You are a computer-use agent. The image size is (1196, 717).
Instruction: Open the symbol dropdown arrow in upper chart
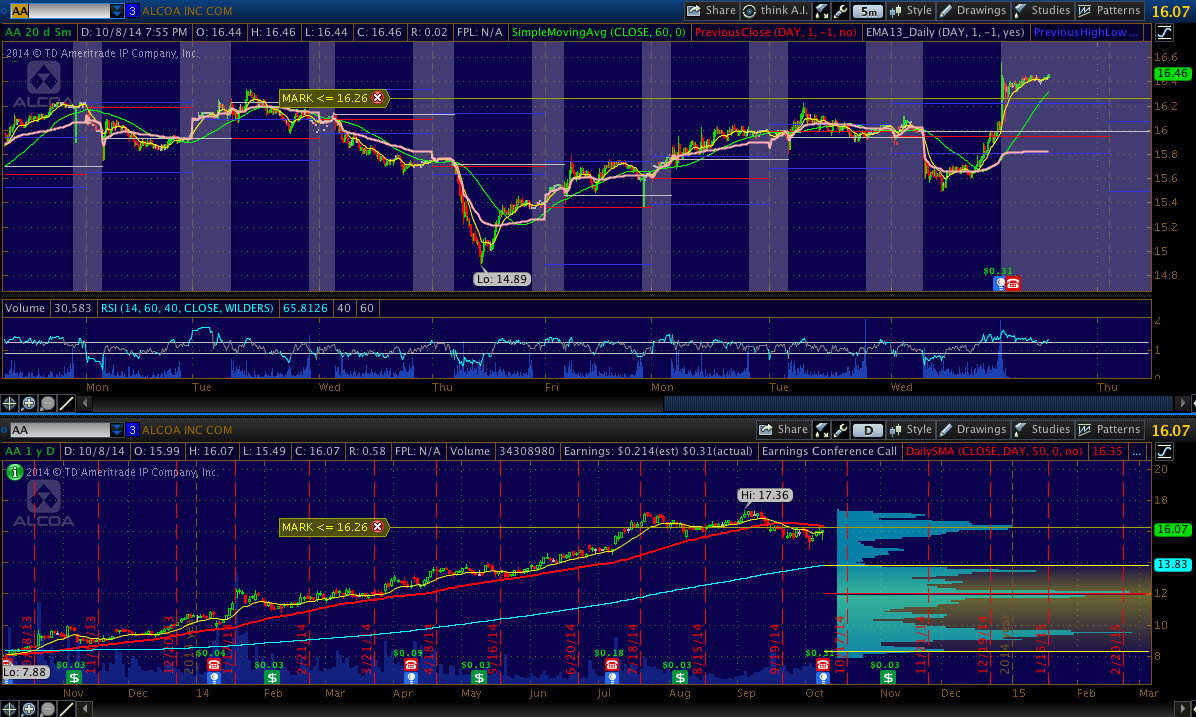pyautogui.click(x=118, y=11)
